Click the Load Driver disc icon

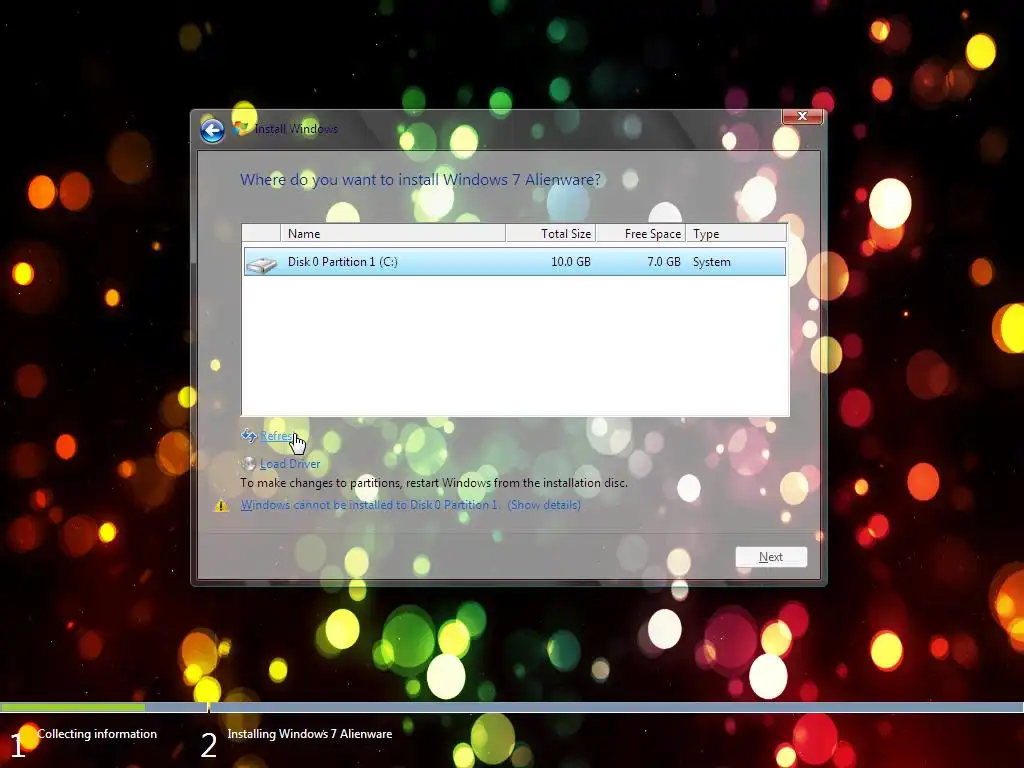click(x=249, y=464)
